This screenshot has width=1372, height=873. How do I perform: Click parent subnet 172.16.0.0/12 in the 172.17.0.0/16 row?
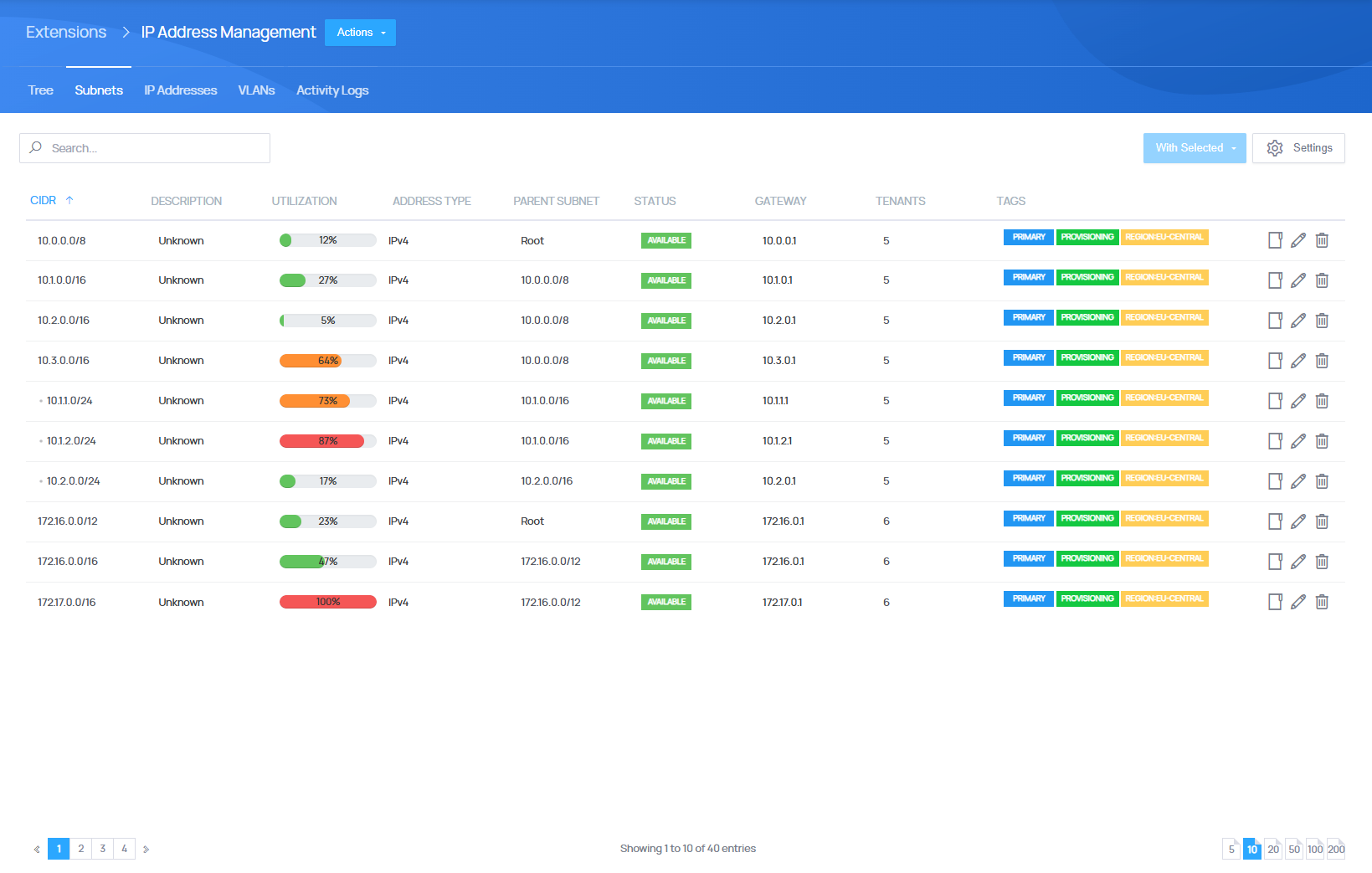[551, 602]
